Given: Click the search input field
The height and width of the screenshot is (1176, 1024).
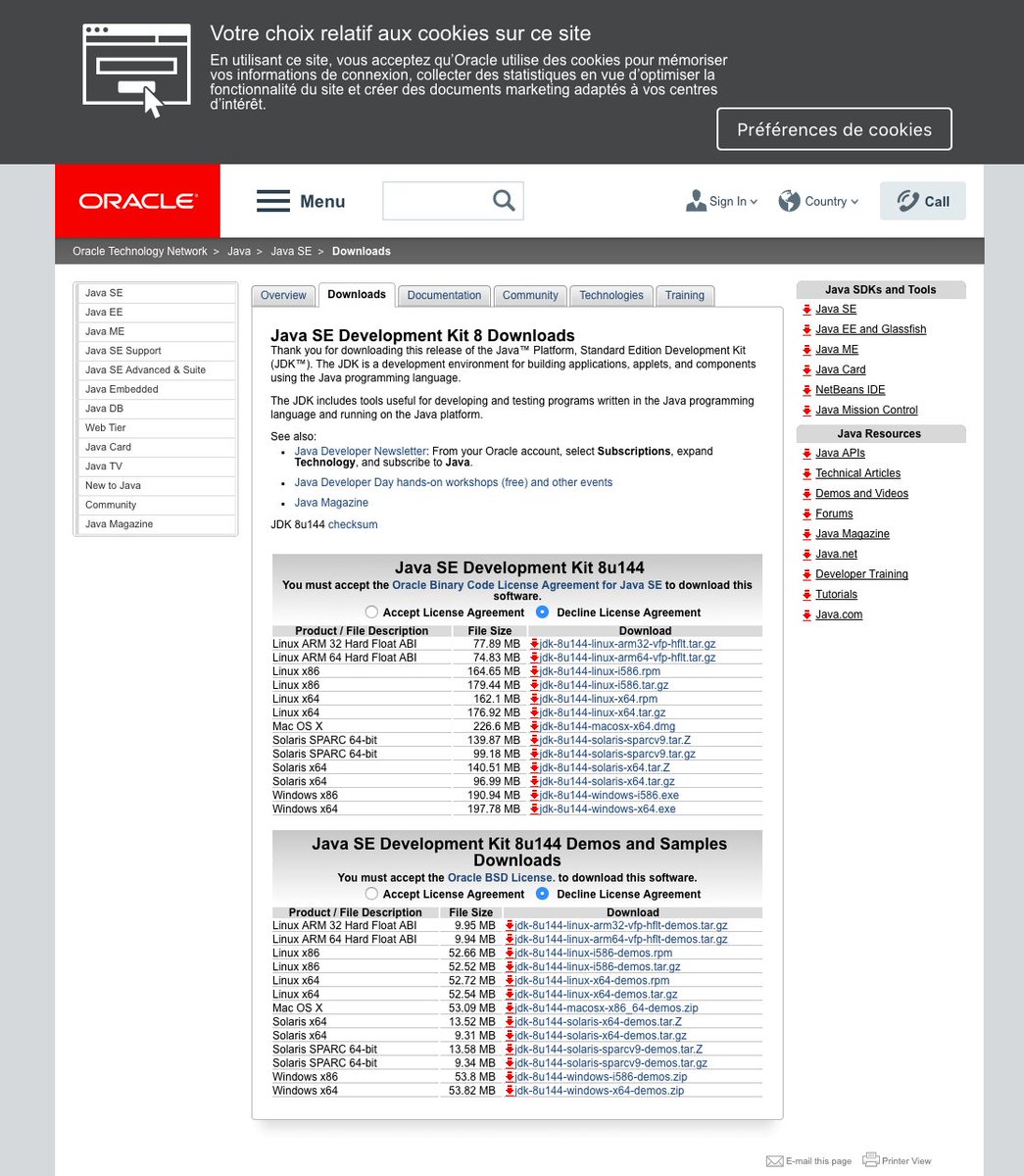Looking at the screenshot, I should [436, 201].
